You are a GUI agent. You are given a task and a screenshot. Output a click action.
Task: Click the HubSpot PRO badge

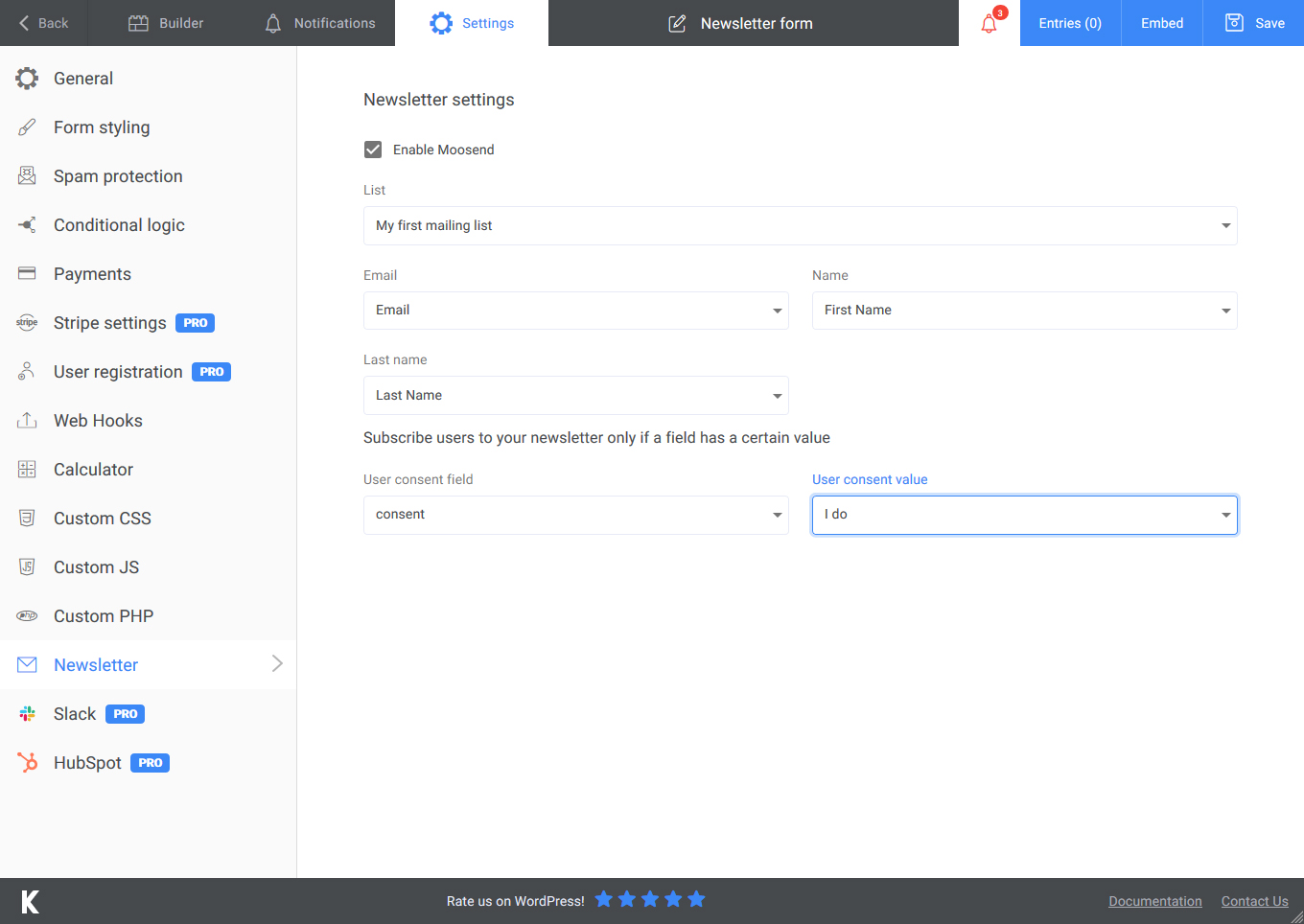tap(150, 763)
